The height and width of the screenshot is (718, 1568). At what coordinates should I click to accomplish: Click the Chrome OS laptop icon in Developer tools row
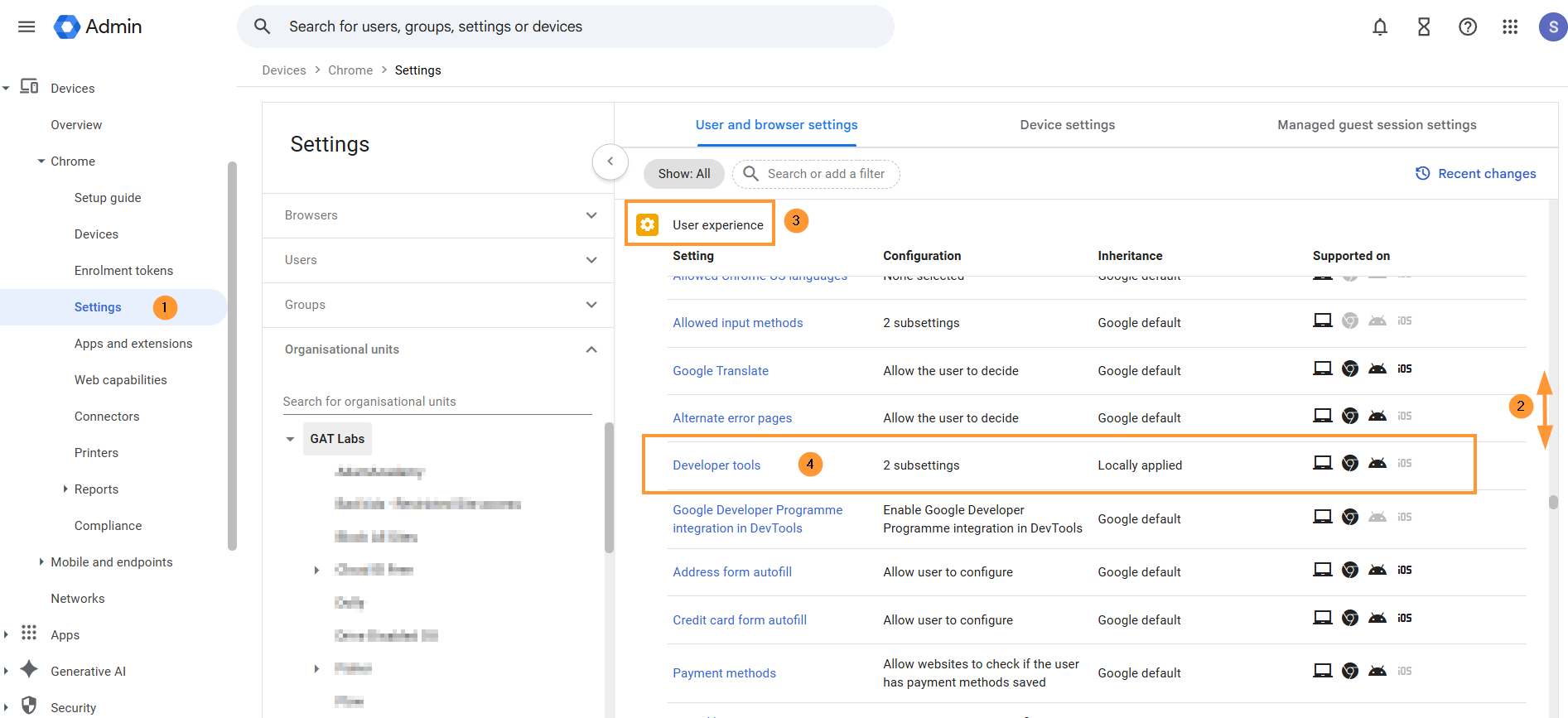(1323, 463)
